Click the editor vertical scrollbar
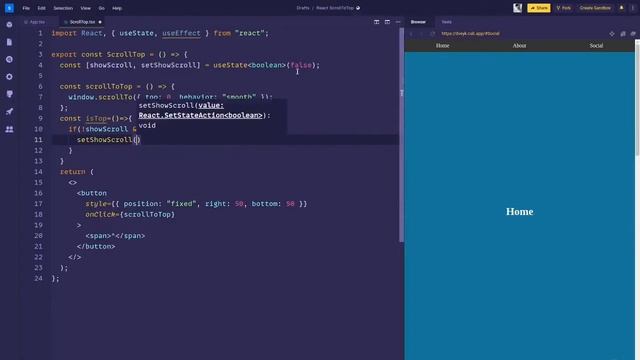 point(401,135)
